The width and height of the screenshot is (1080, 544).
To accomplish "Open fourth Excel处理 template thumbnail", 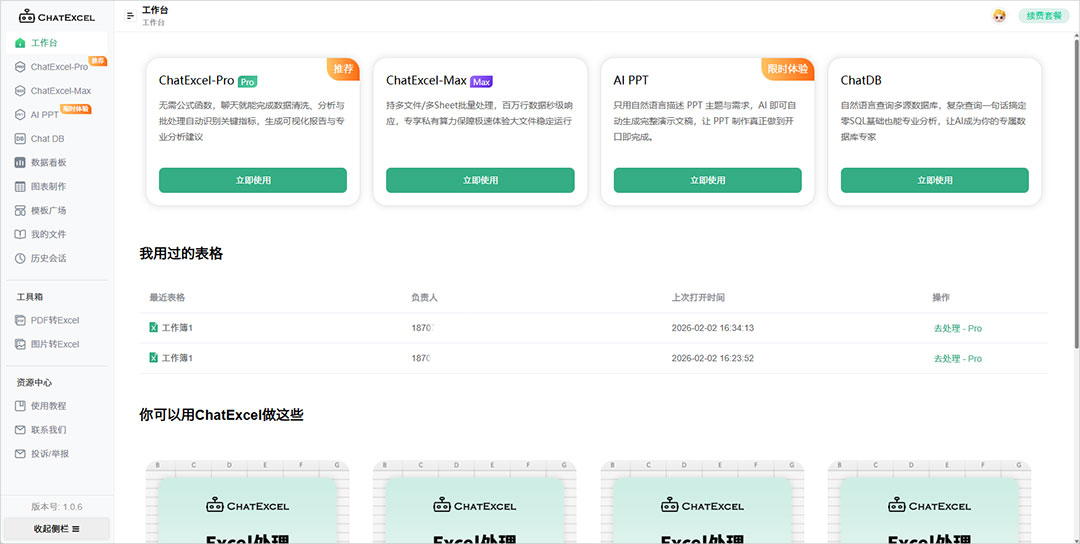I will tap(929, 502).
